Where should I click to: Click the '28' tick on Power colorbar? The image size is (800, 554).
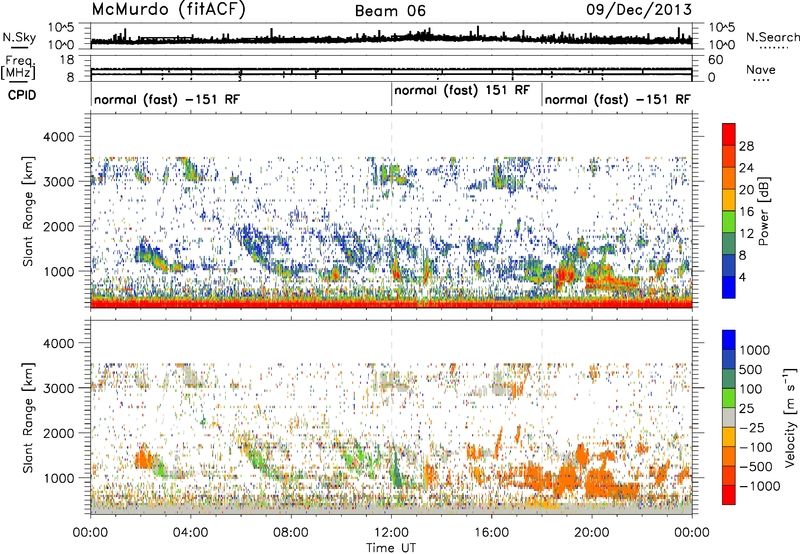pyautogui.click(x=746, y=146)
